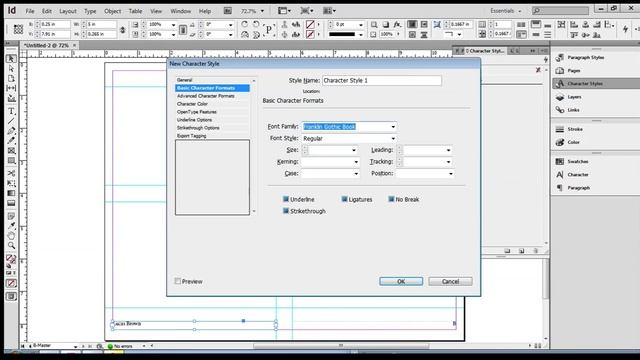This screenshot has height=360, width=640.
Task: Open the Case dropdown
Action: (x=356, y=173)
